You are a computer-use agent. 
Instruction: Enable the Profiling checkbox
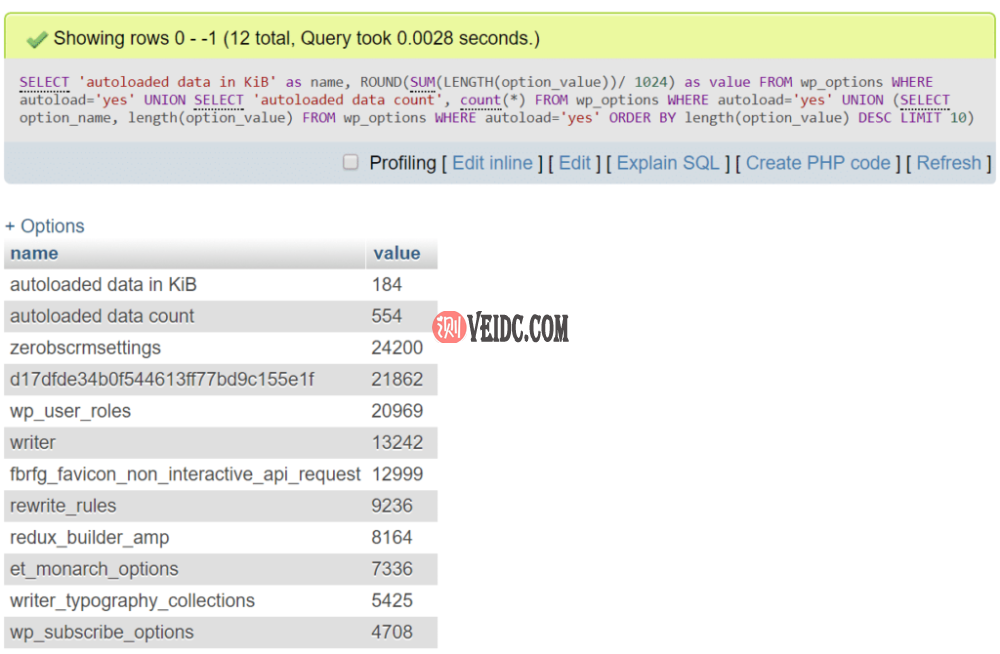[x=351, y=162]
